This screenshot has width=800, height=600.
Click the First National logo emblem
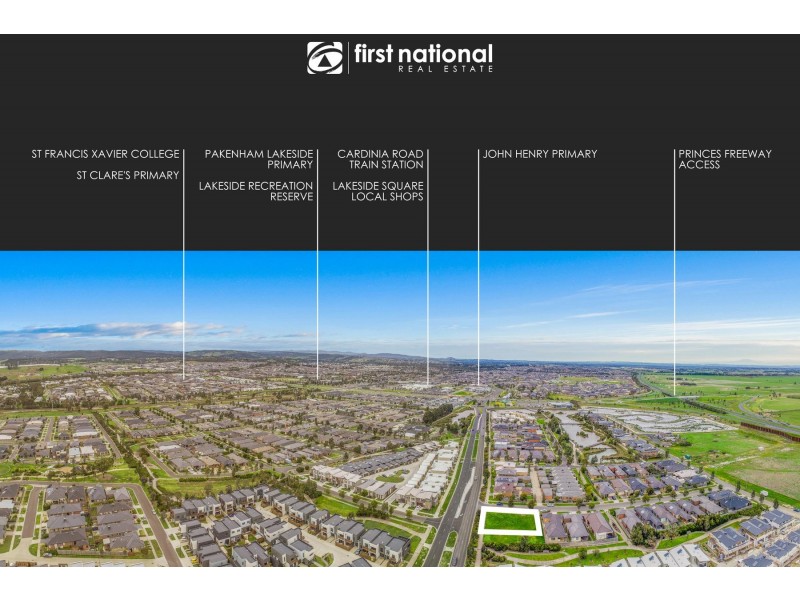(x=324, y=58)
